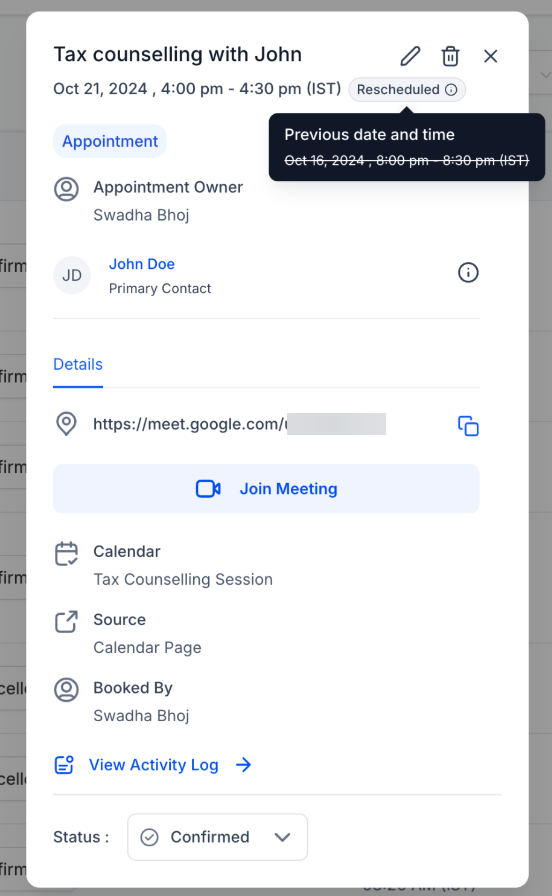This screenshot has width=552, height=896.
Task: Open the Status dropdown showing Confirmed
Action: click(217, 837)
